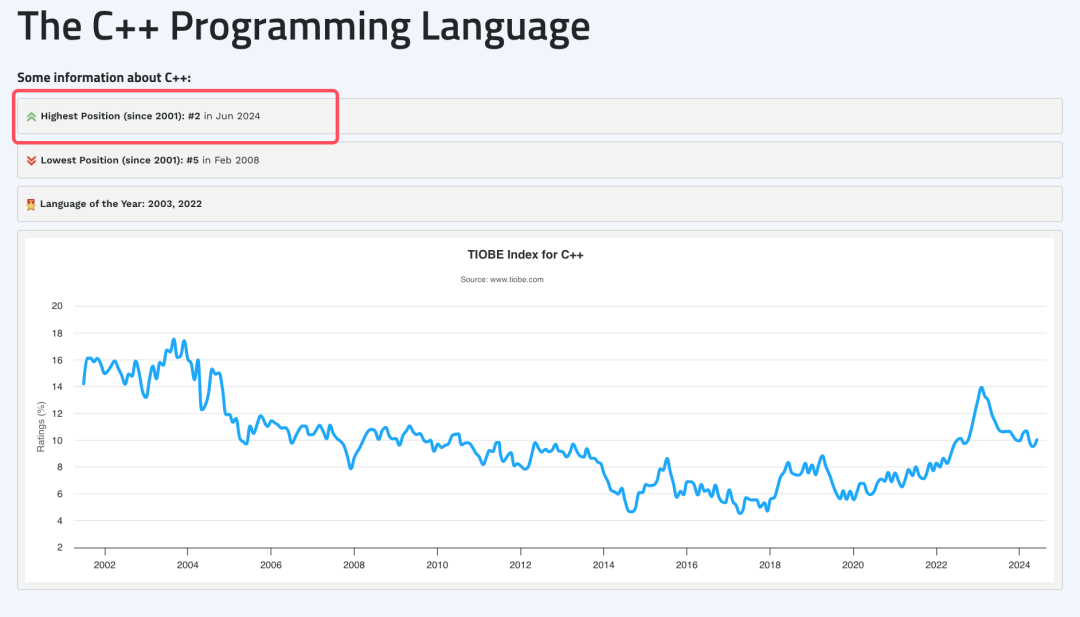Click the x-axis year label 2022

(936, 565)
